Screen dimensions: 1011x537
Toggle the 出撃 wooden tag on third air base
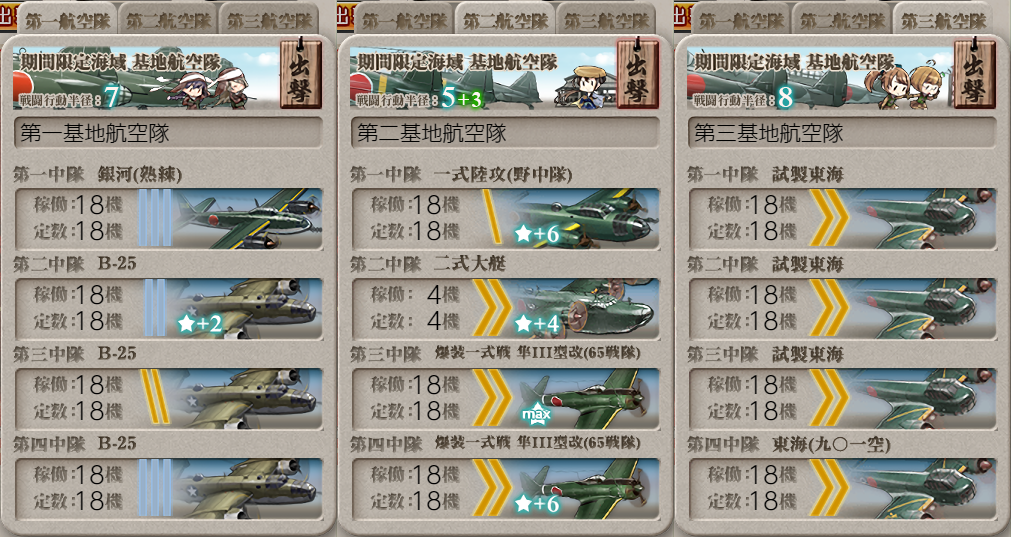coord(975,73)
